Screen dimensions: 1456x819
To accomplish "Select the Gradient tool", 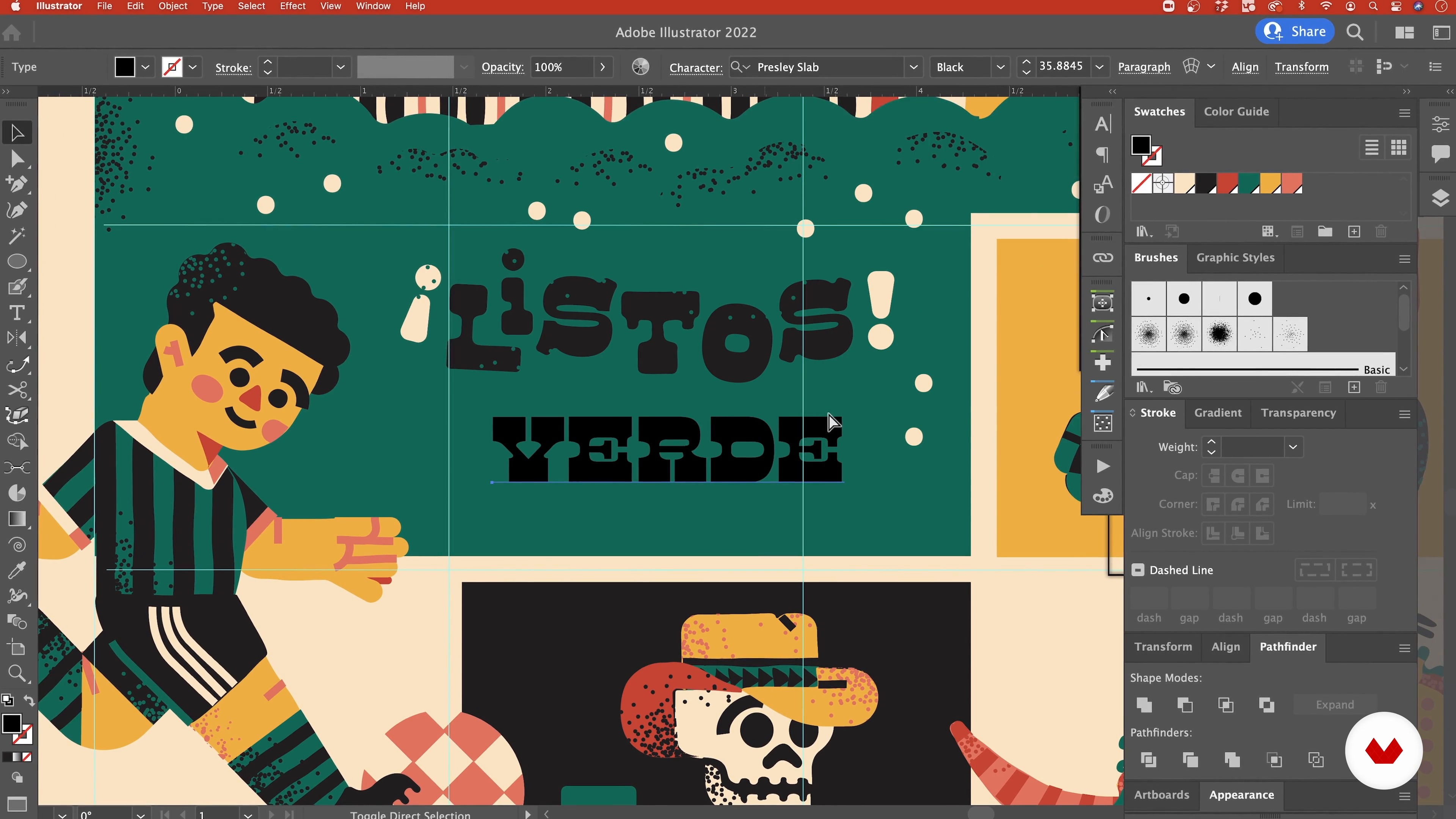I will pyautogui.click(x=17, y=519).
